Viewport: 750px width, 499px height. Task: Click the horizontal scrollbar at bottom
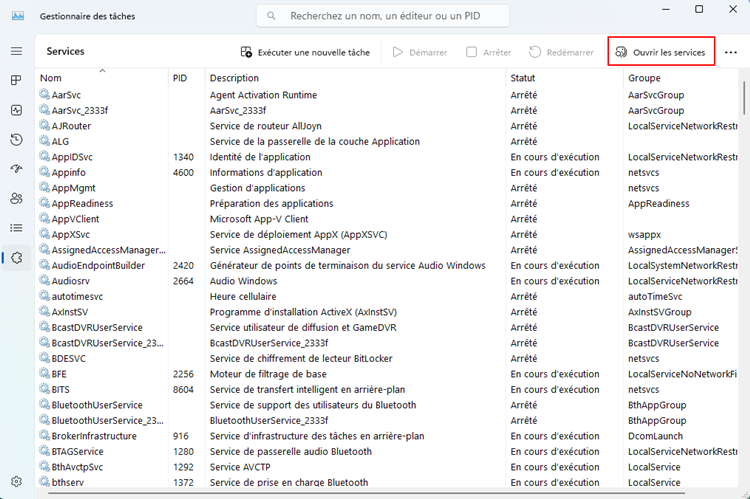click(x=367, y=493)
